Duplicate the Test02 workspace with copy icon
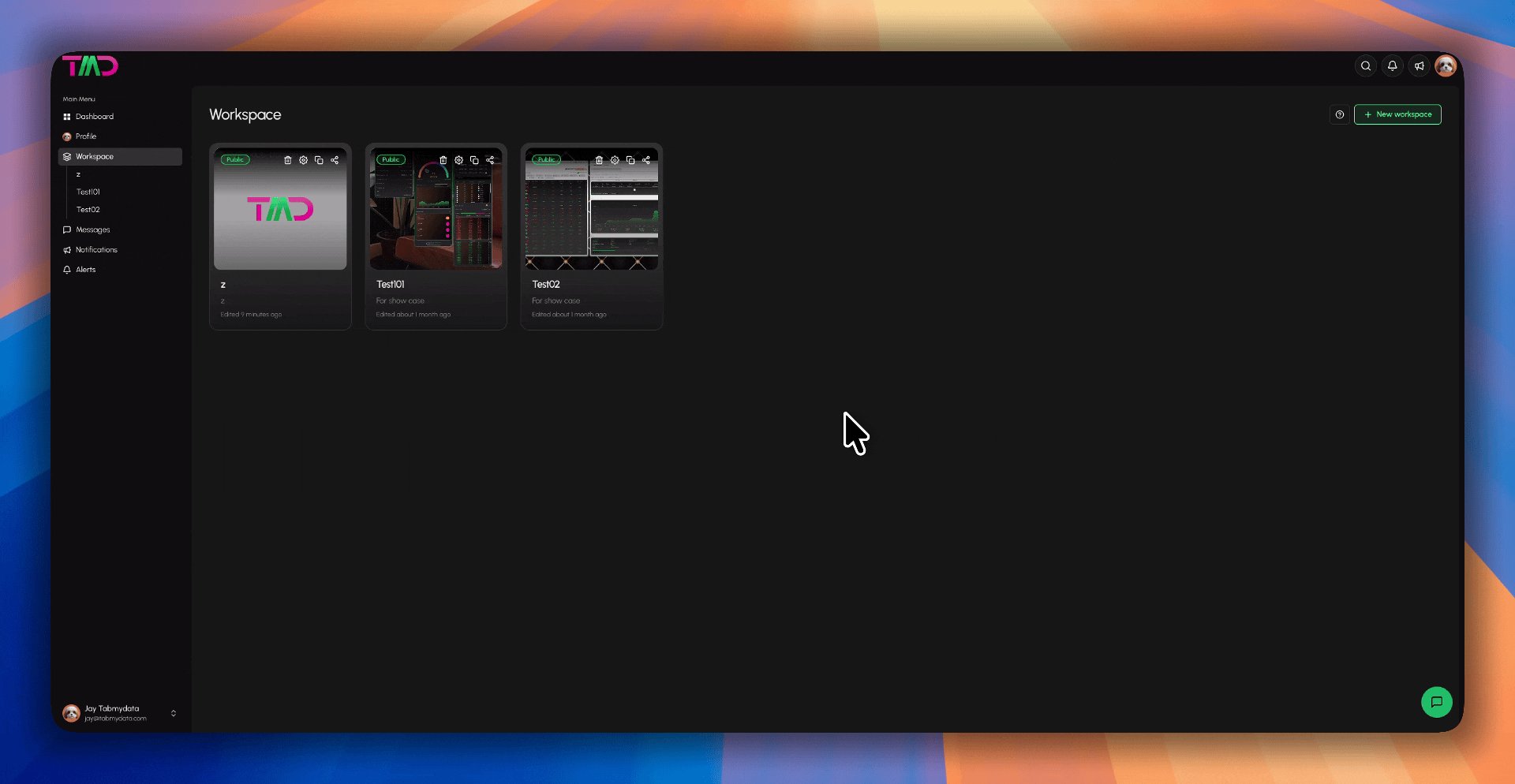The width and height of the screenshot is (1515, 784). (x=630, y=160)
